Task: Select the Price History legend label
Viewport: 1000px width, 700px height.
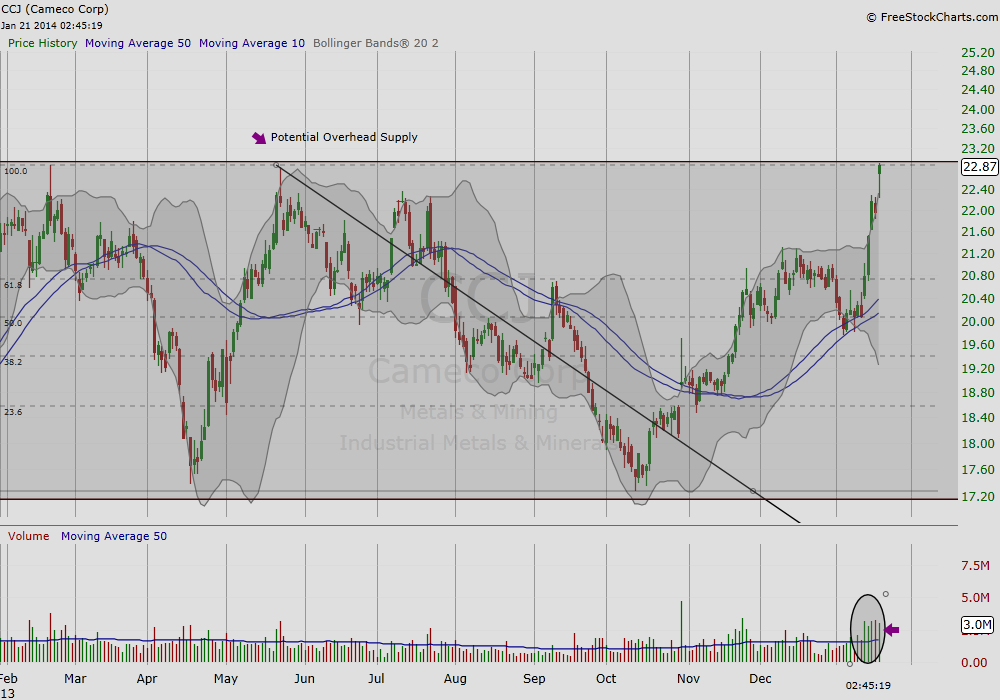Action: point(42,43)
